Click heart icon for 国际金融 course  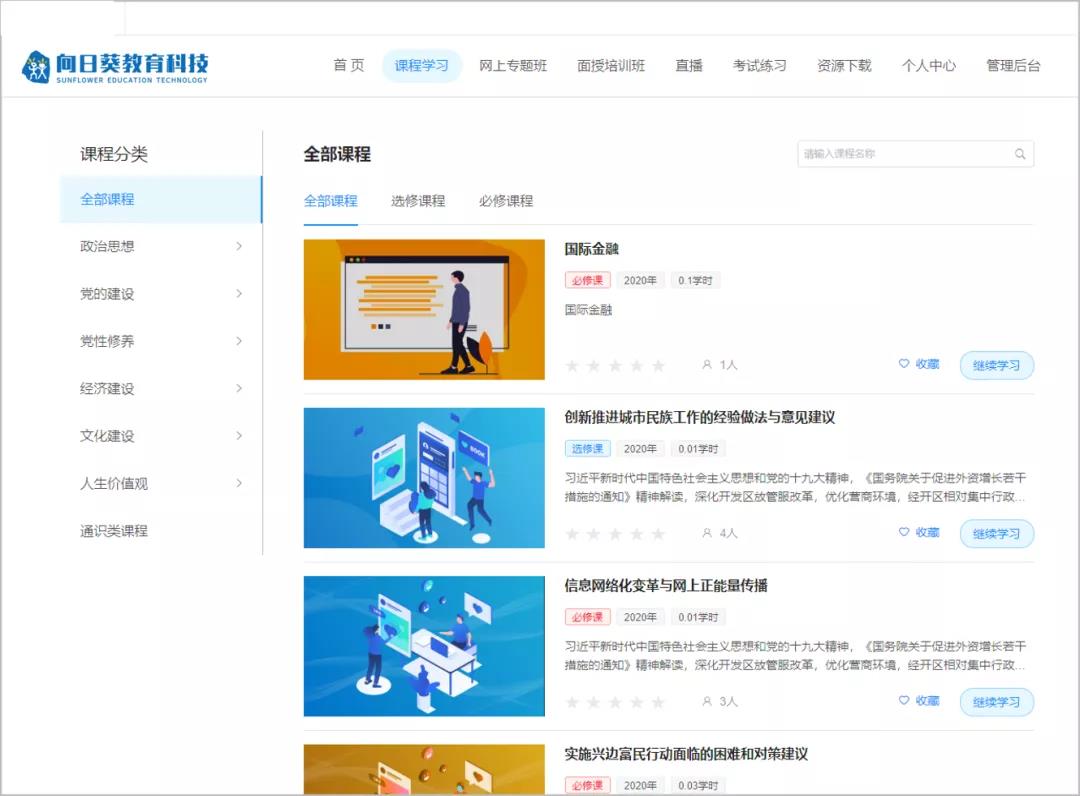pyautogui.click(x=904, y=364)
